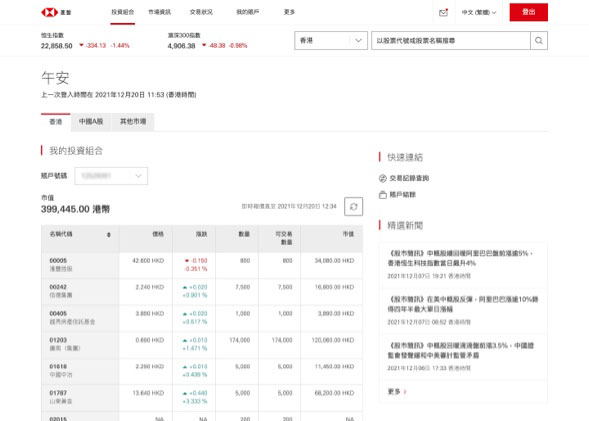This screenshot has width=589, height=421.
Task: Open the 投資組合 menu
Action: (x=122, y=12)
